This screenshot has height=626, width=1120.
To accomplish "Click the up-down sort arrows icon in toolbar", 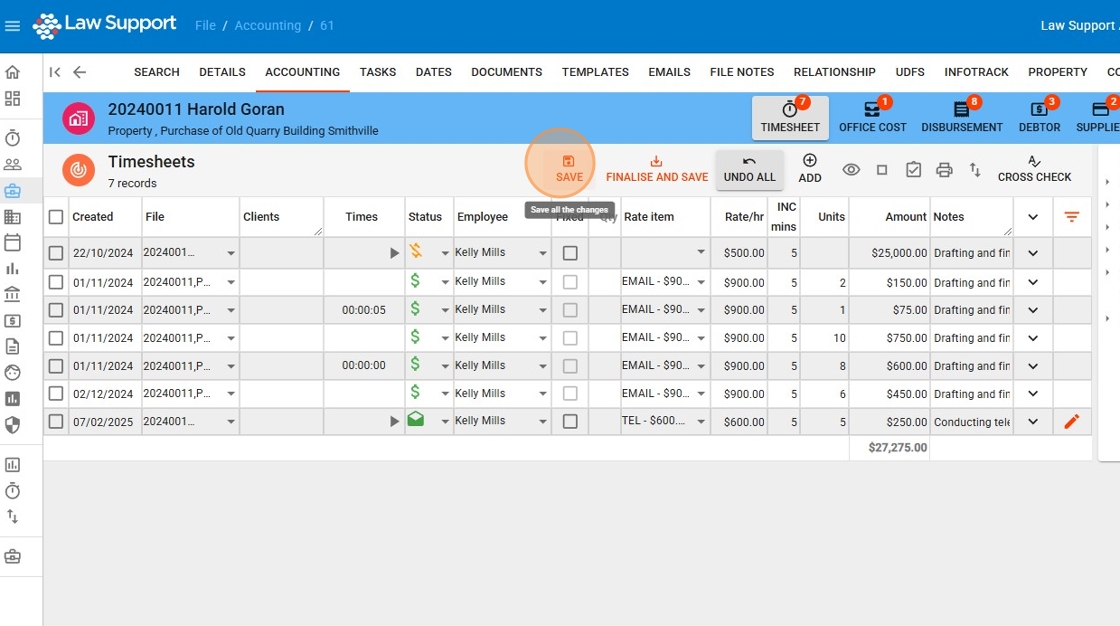I will coord(975,170).
